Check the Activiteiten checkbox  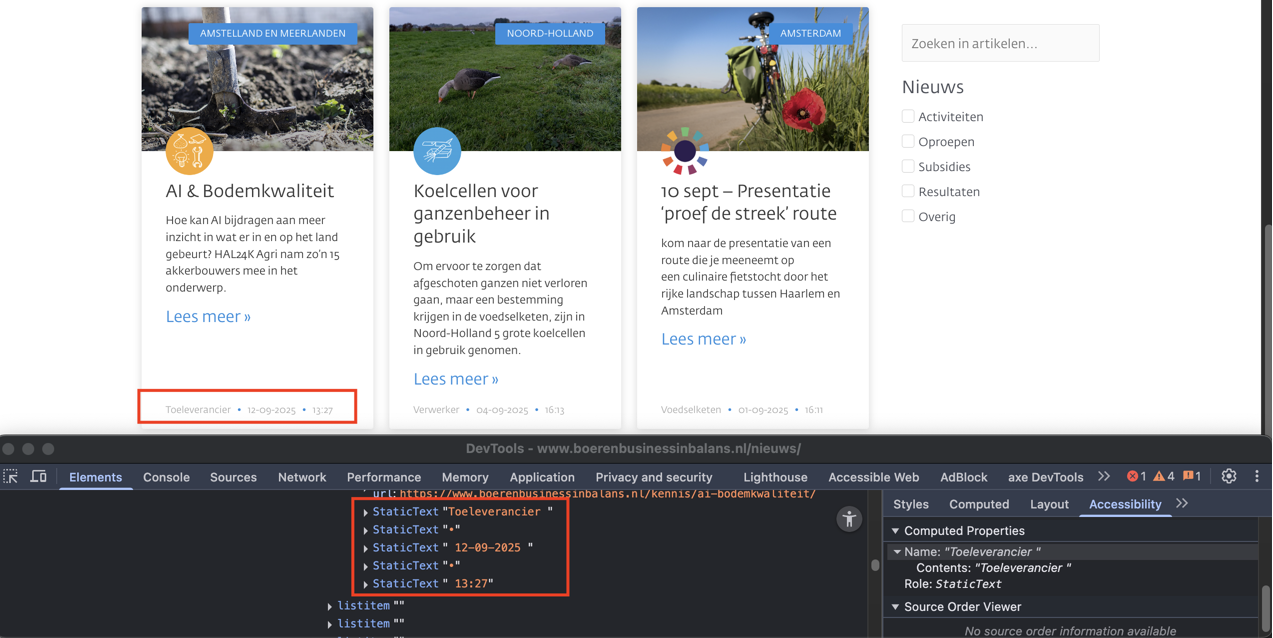click(x=908, y=117)
